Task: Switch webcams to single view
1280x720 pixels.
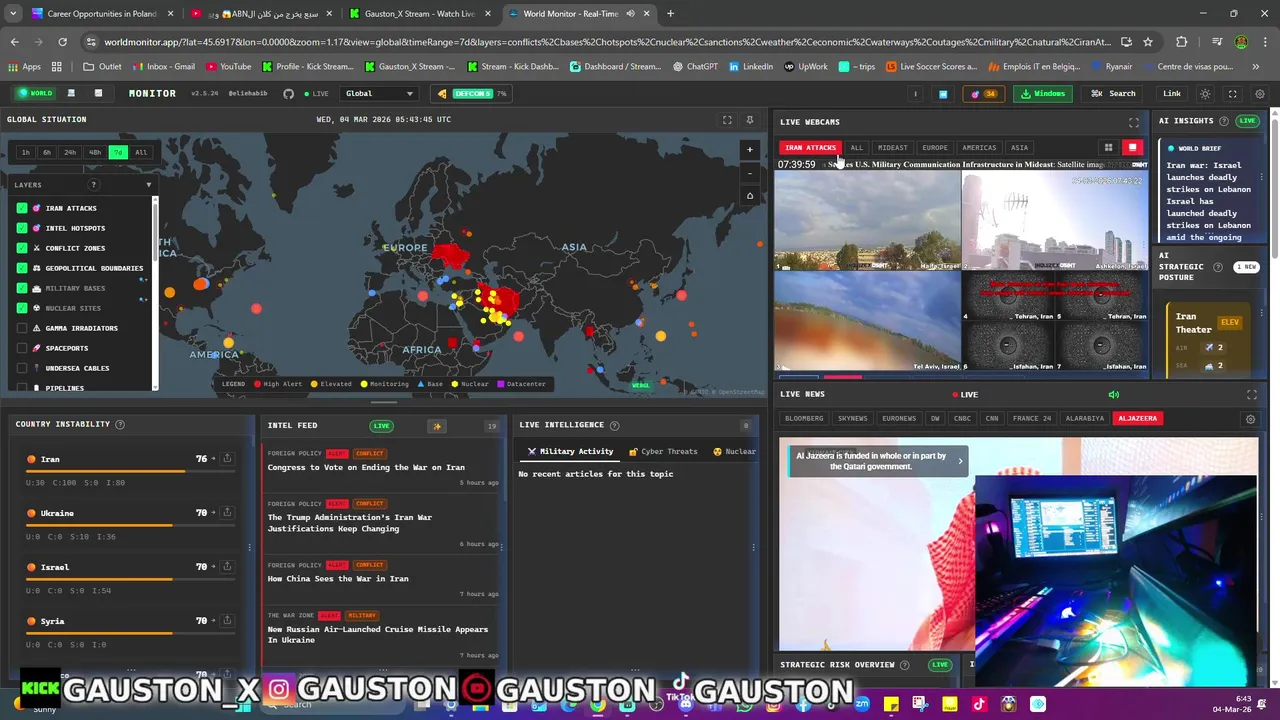Action: tap(1132, 148)
